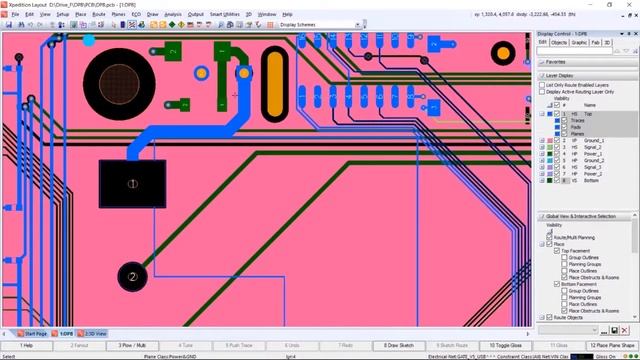Viewport: 640px width, 360px height.
Task: Click the 3 Plow / Multi function key button
Action: click(x=132, y=345)
